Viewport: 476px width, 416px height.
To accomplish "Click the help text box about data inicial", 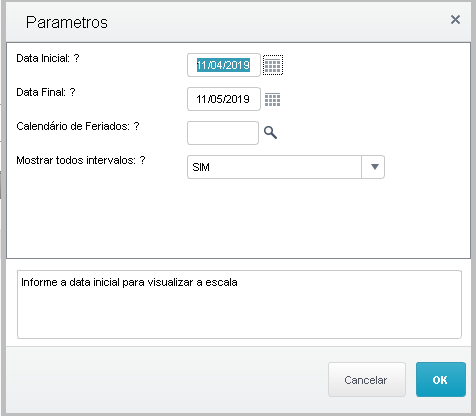I will pyautogui.click(x=239, y=304).
